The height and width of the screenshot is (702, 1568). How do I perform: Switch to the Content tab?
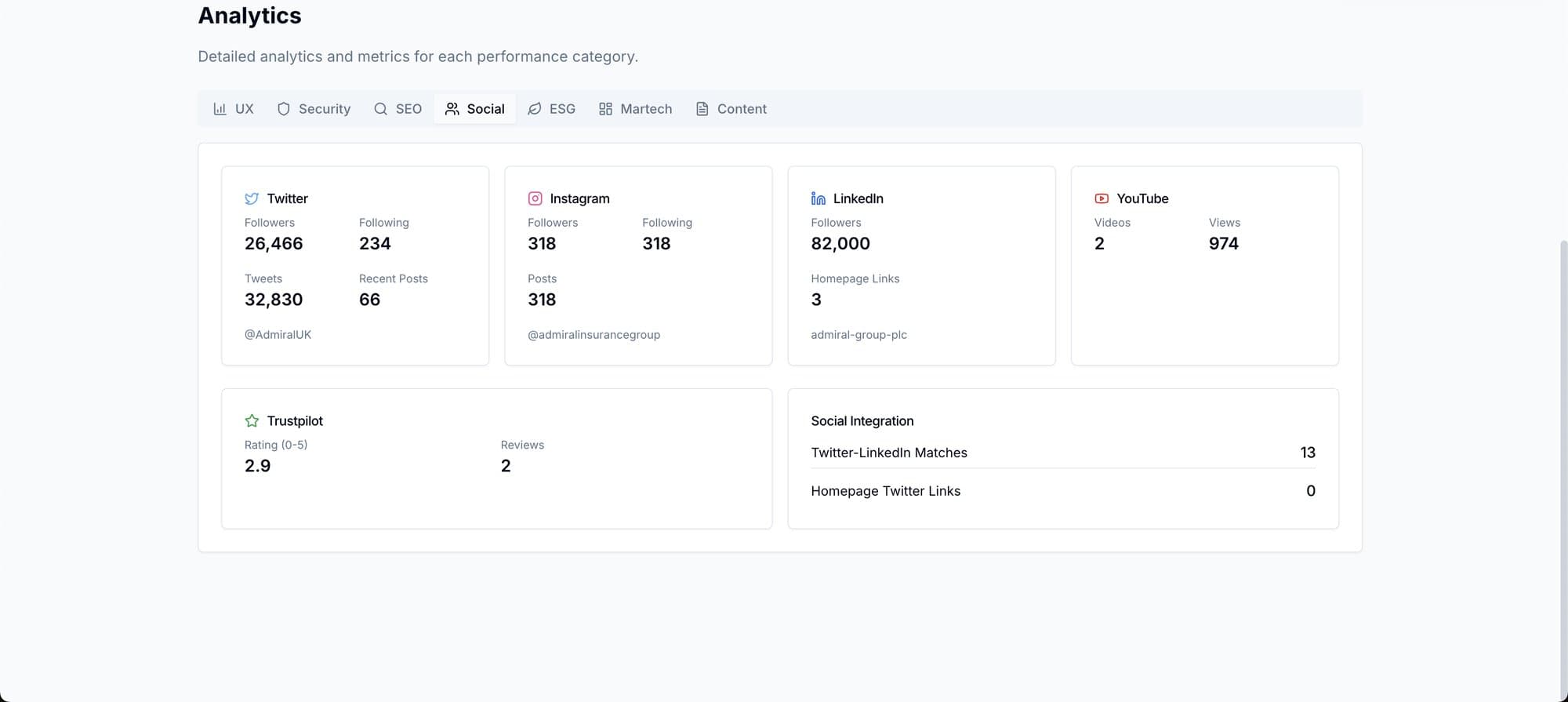731,109
